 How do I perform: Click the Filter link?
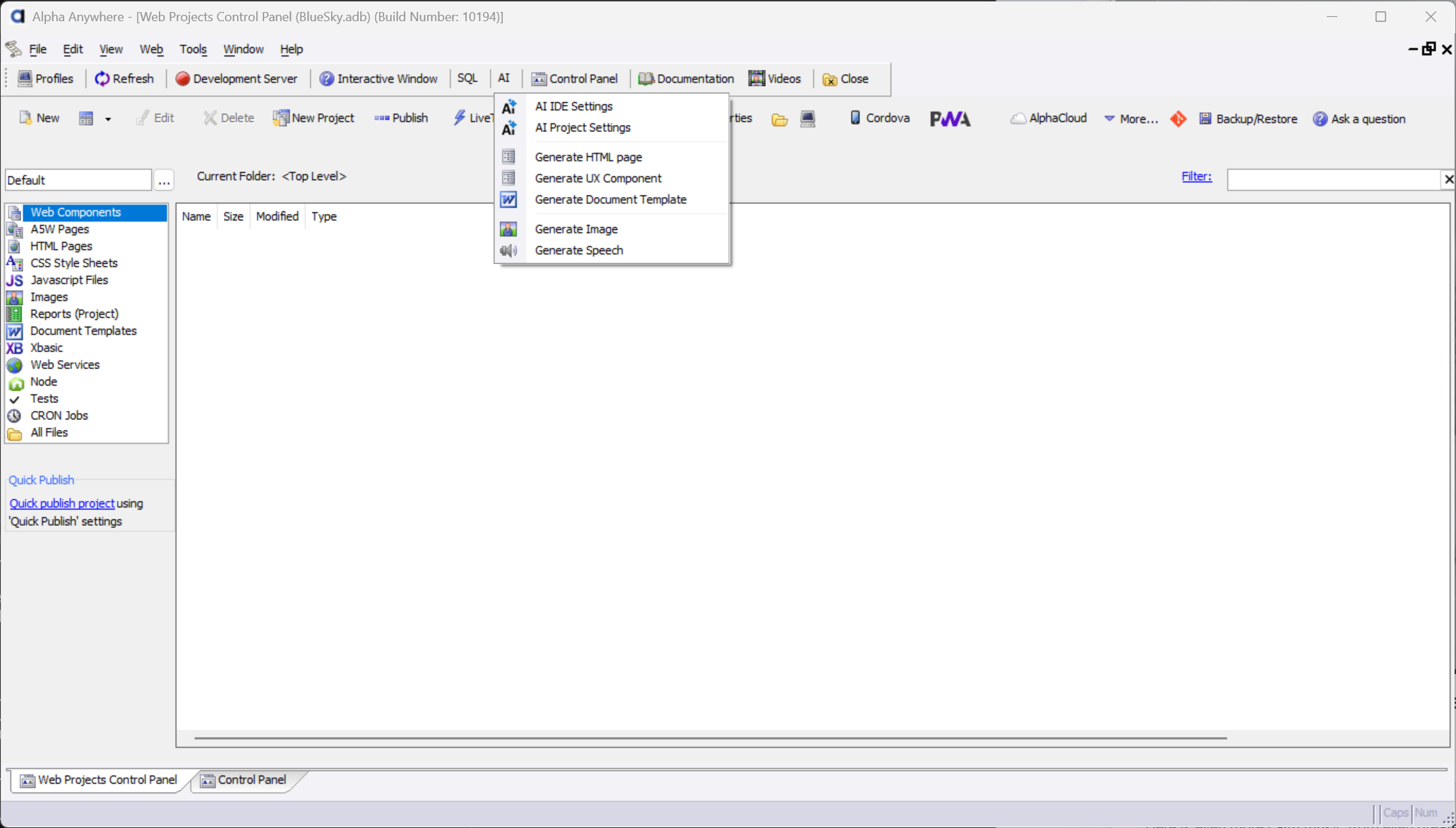(x=1197, y=176)
